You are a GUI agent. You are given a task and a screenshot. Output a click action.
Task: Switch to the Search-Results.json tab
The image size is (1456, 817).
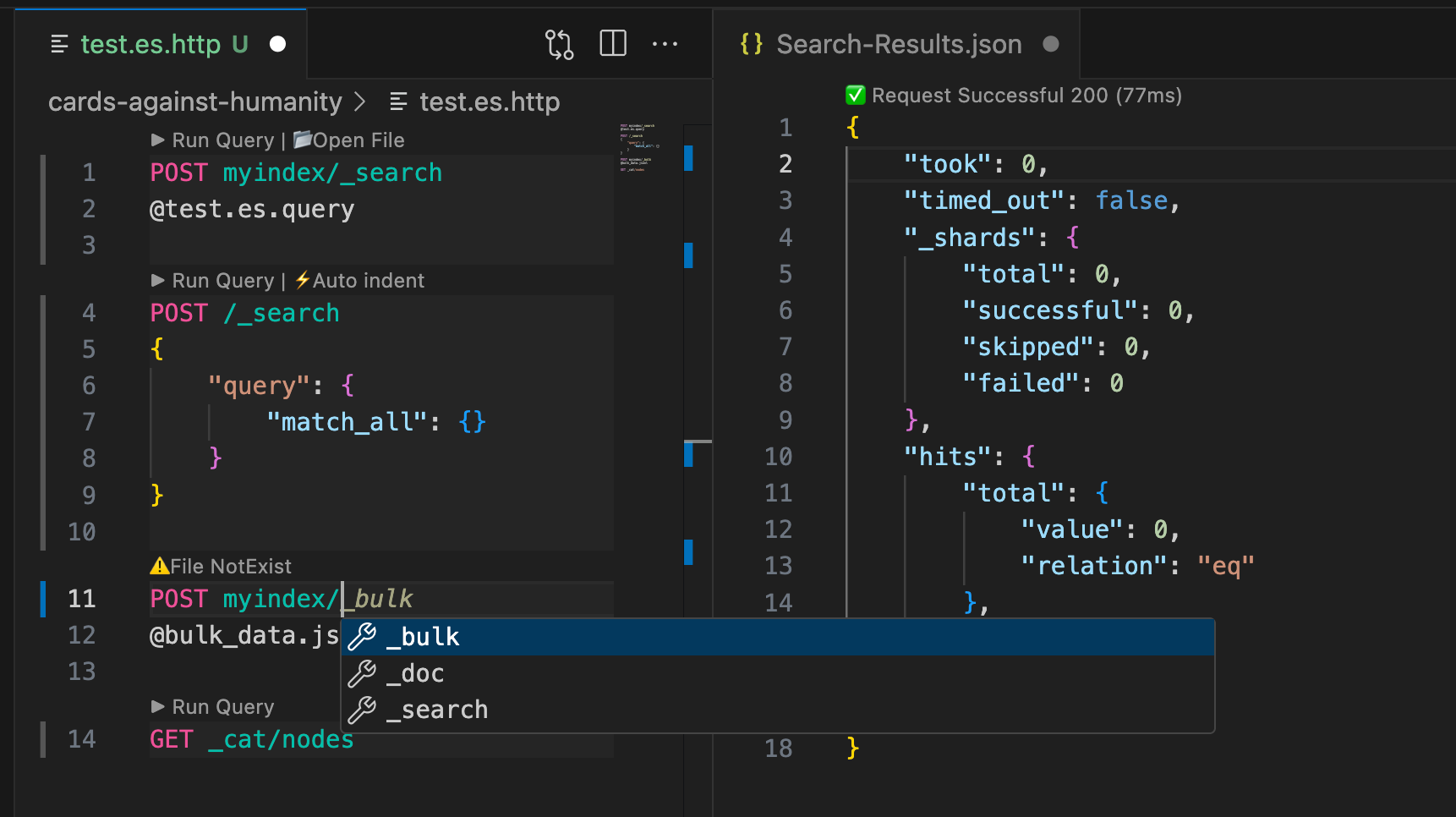point(898,44)
